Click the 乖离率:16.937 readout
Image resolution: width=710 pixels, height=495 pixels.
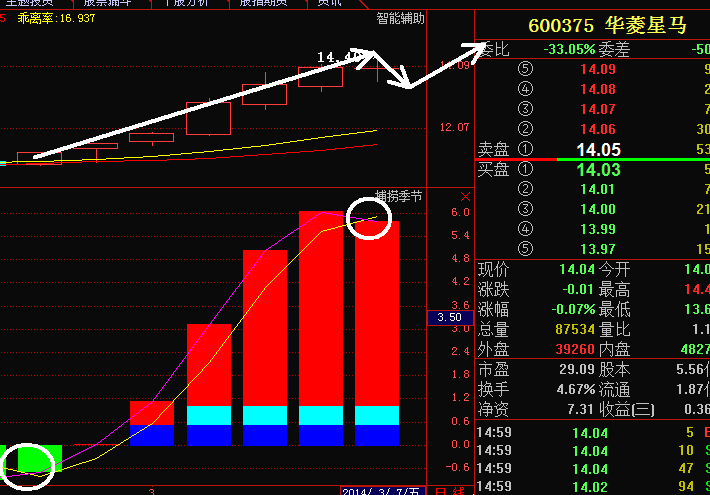56,18
